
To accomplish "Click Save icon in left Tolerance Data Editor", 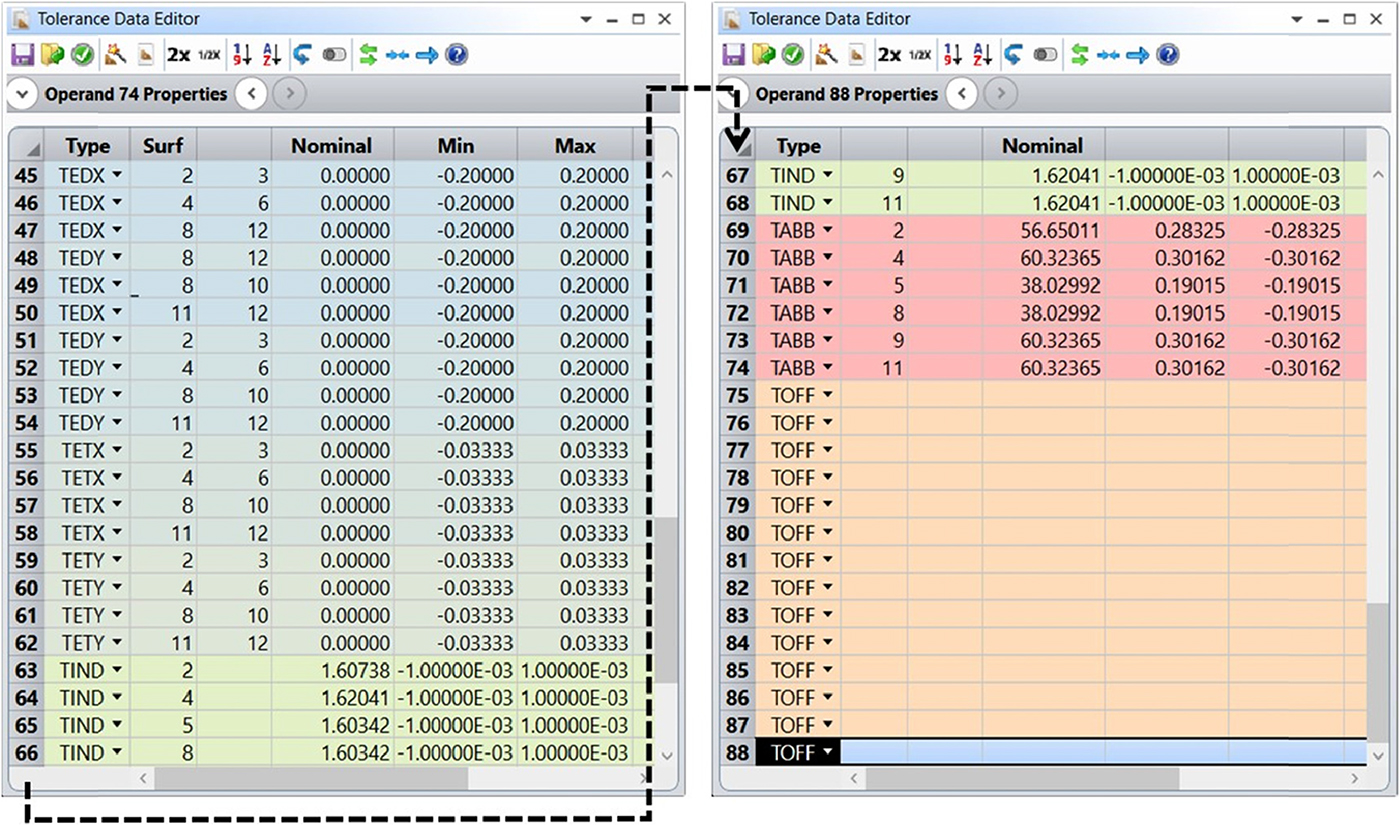I will coord(23,55).
